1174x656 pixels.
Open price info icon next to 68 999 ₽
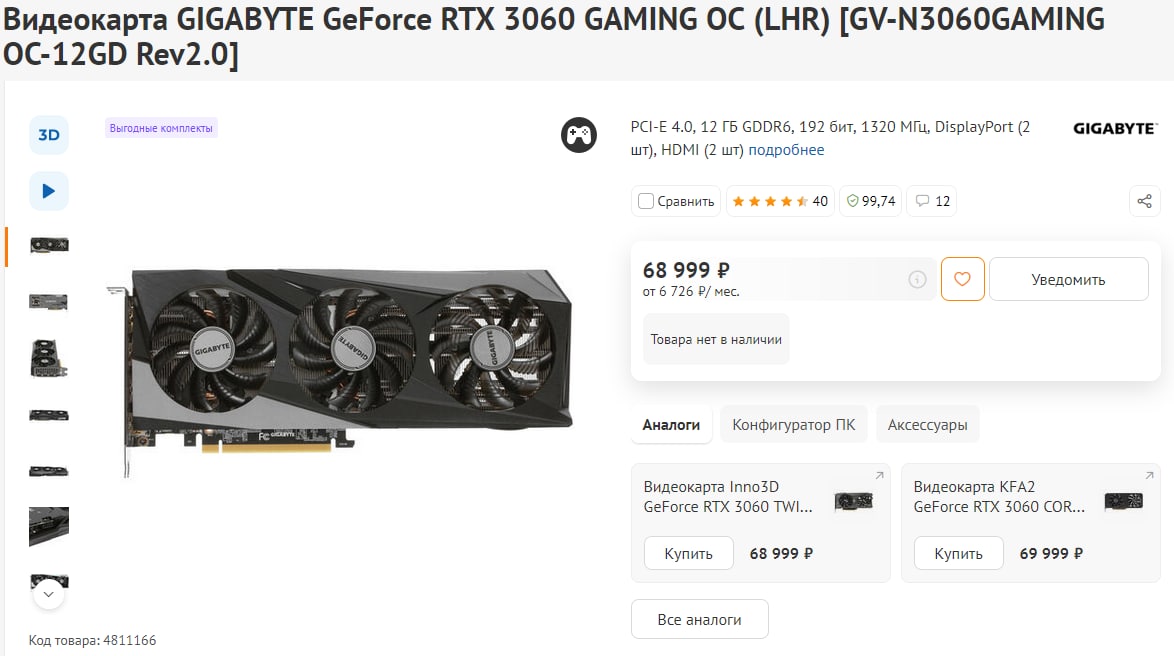point(917,279)
